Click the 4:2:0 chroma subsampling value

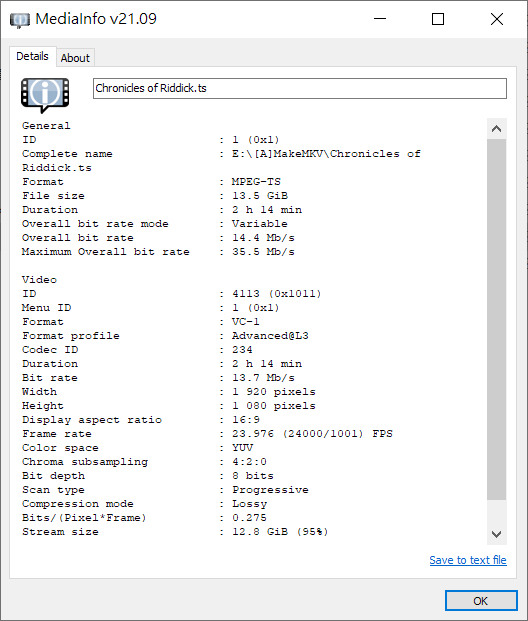click(249, 462)
